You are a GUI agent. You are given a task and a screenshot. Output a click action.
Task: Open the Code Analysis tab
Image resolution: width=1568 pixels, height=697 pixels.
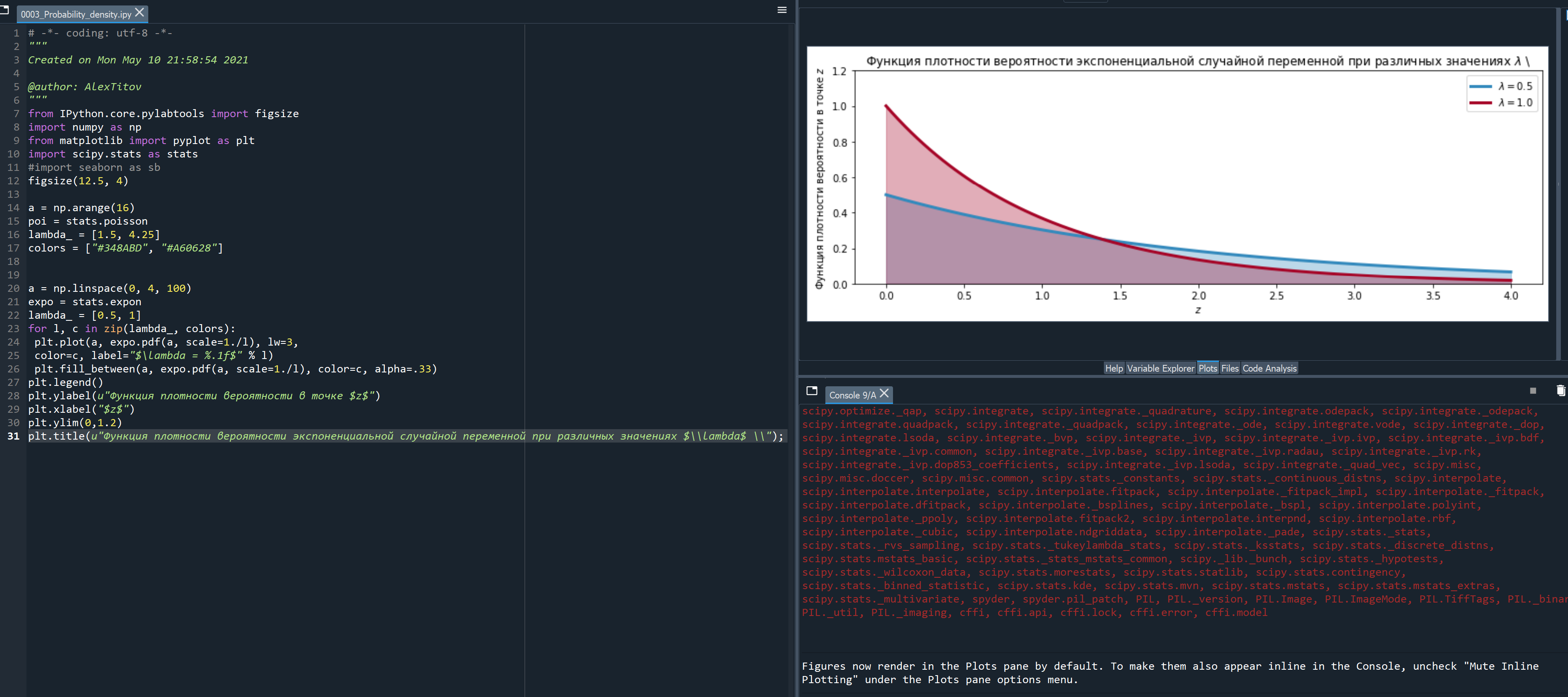1269,369
